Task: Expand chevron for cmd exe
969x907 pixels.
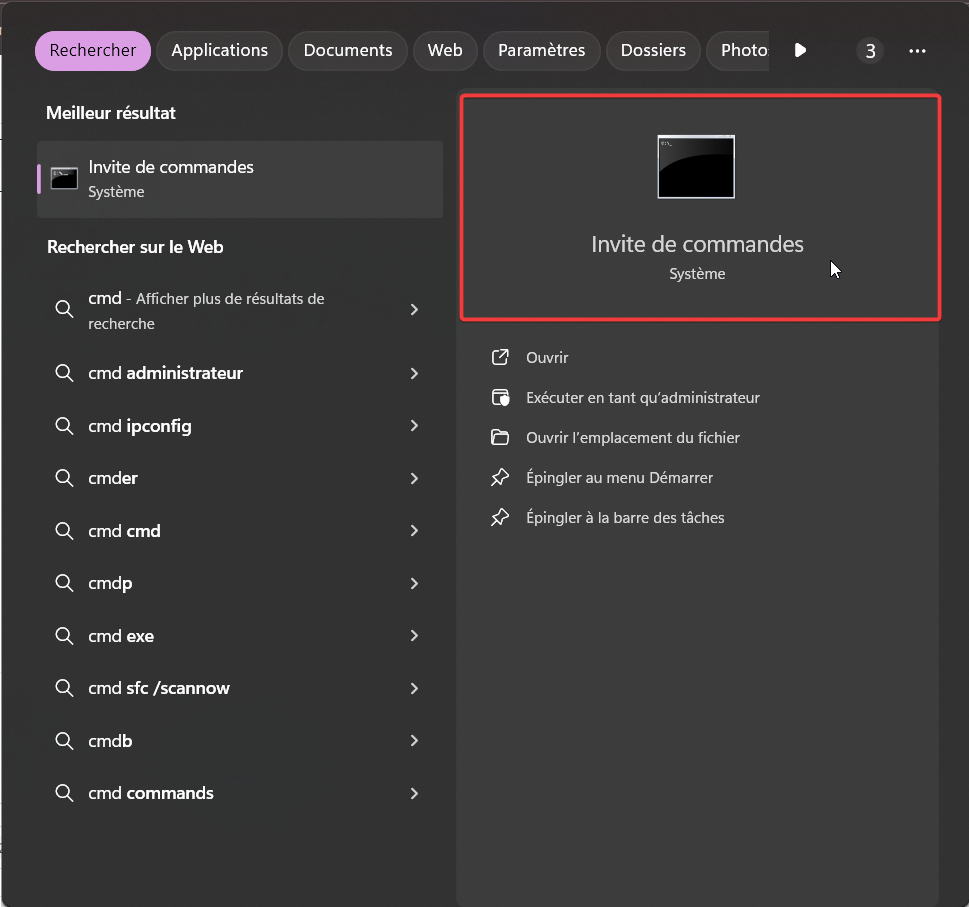Action: point(414,636)
